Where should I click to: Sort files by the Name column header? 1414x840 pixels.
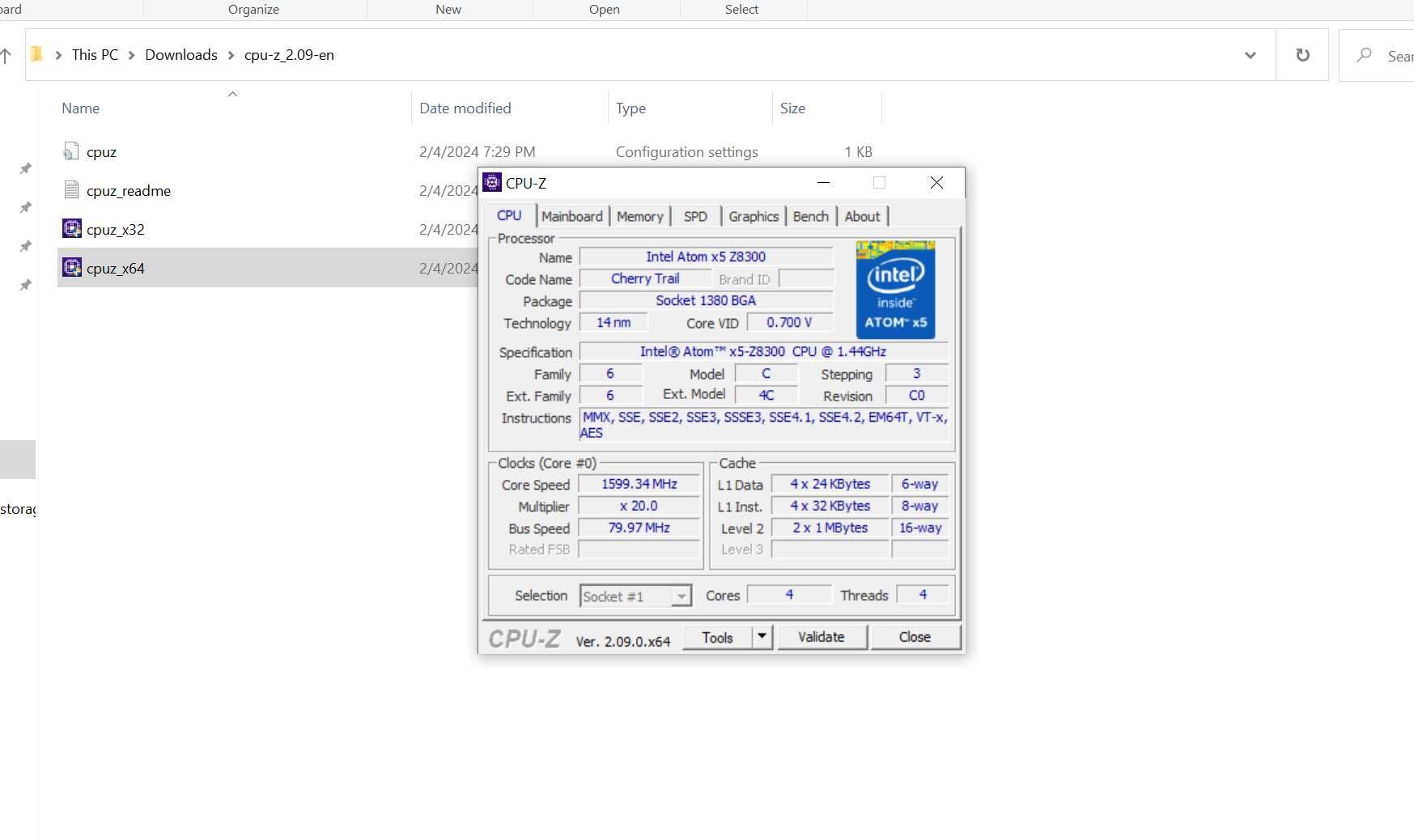(x=80, y=108)
